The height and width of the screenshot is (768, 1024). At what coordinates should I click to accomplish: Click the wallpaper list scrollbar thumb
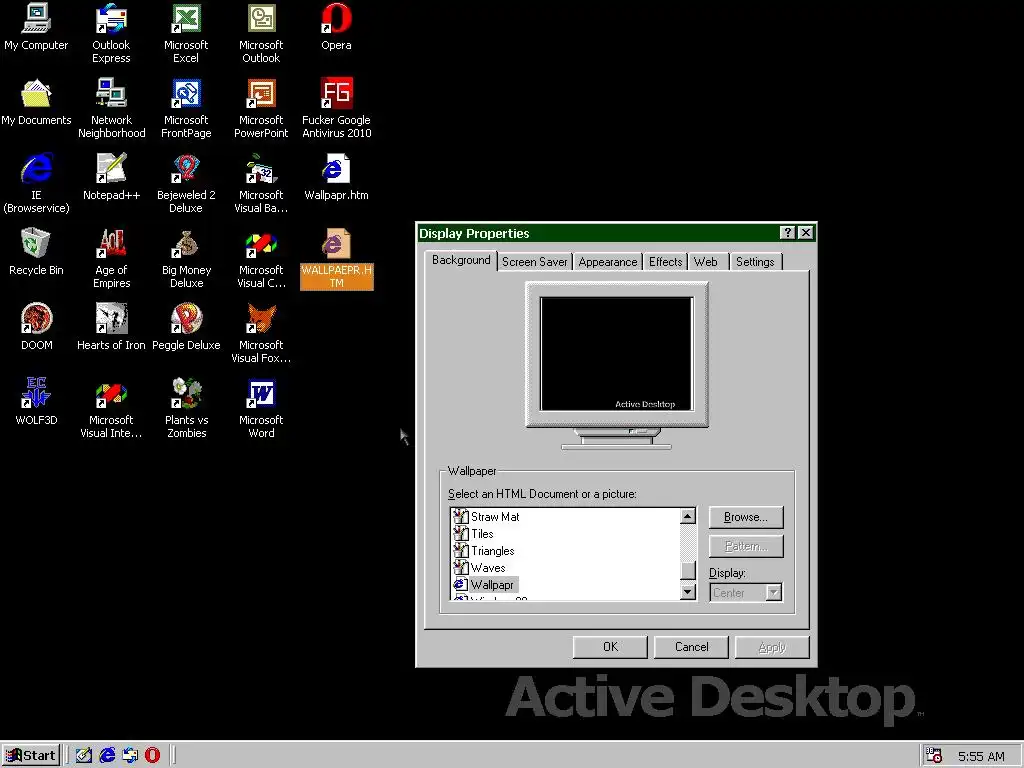tap(688, 570)
